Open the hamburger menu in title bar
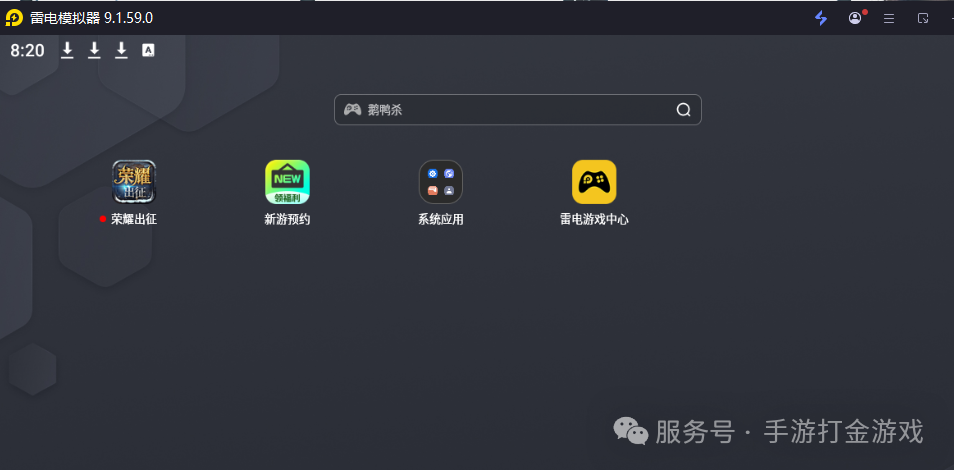 [x=889, y=18]
